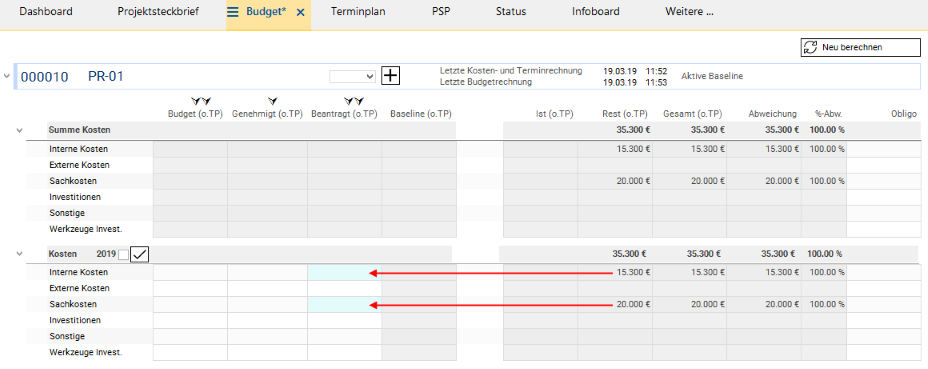This screenshot has width=928, height=369.
Task: Select project number 000010
Action: 44,76
